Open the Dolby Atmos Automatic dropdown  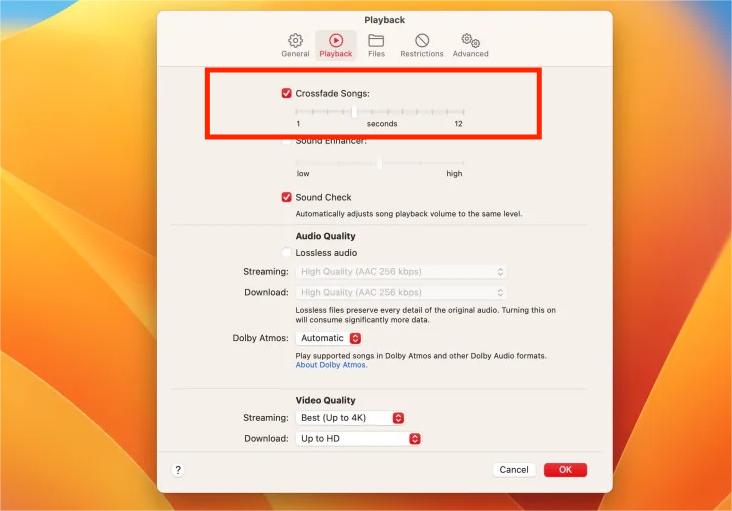tap(329, 338)
